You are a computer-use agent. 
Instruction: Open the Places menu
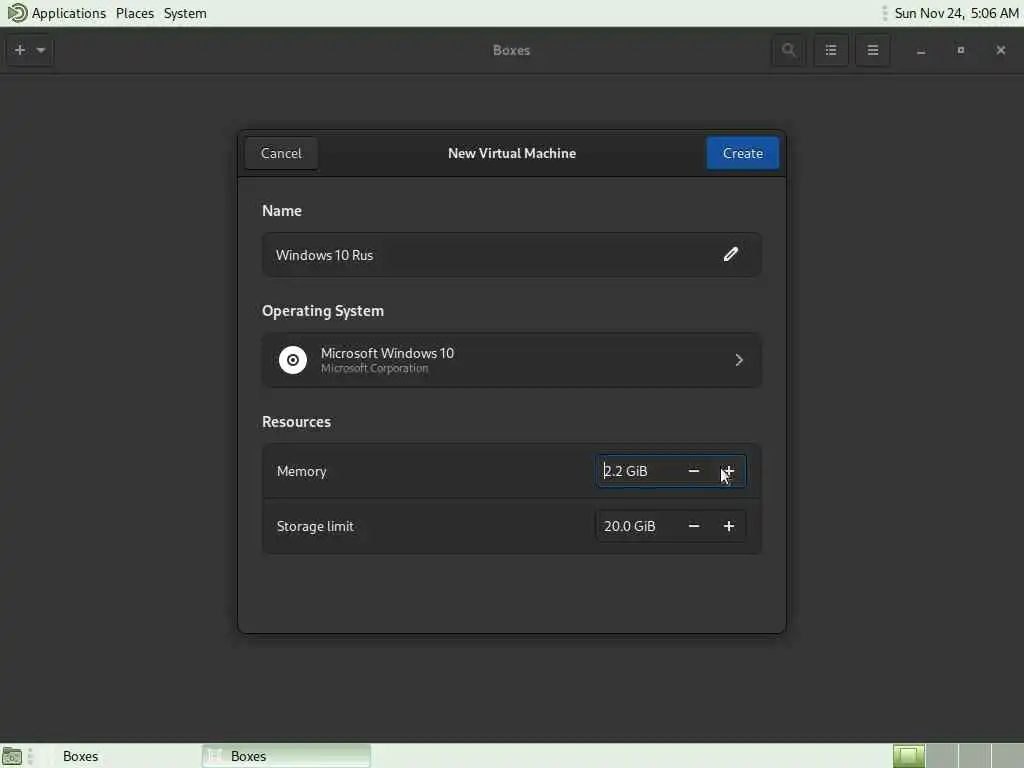tap(135, 13)
